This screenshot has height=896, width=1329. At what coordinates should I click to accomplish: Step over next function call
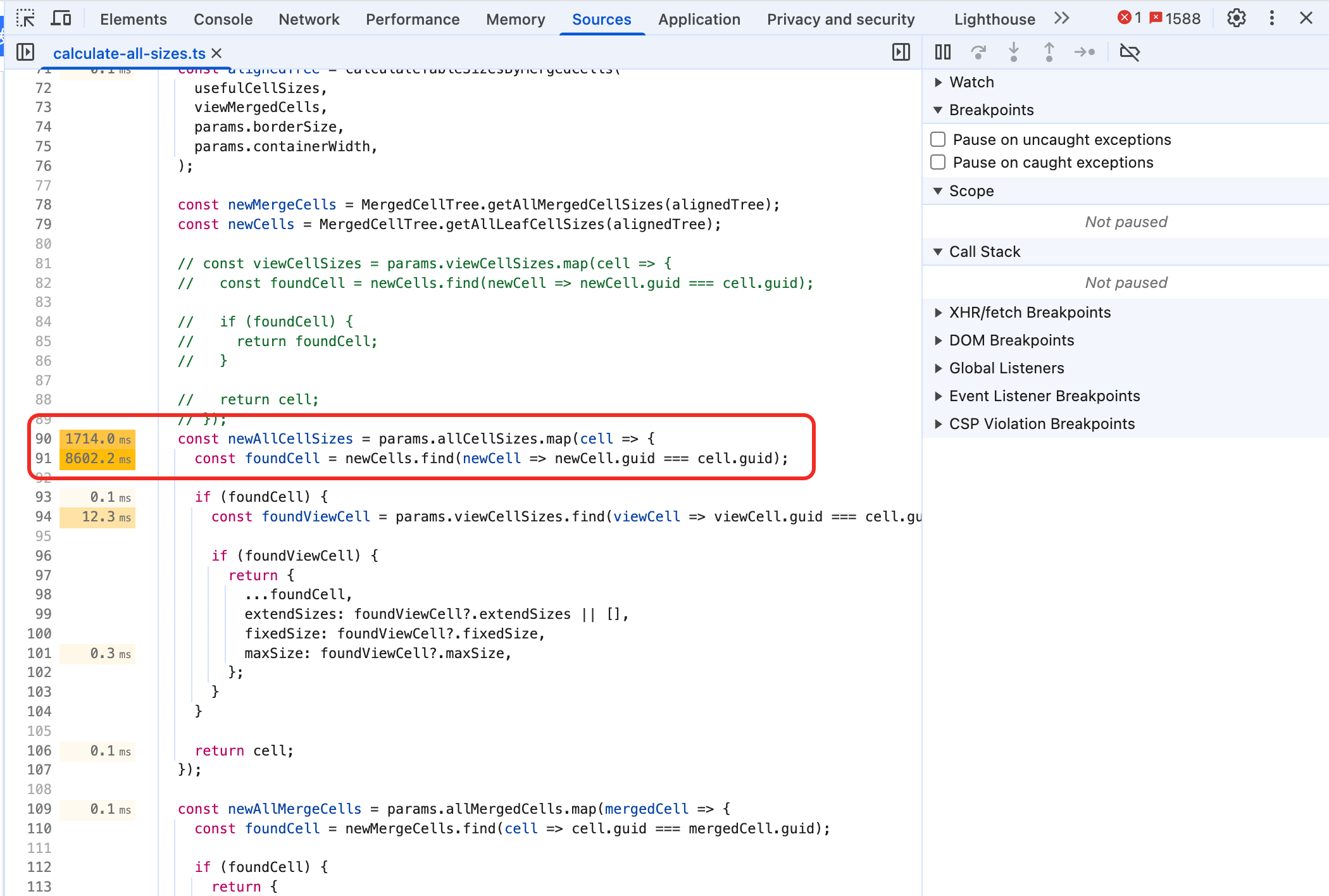click(978, 52)
